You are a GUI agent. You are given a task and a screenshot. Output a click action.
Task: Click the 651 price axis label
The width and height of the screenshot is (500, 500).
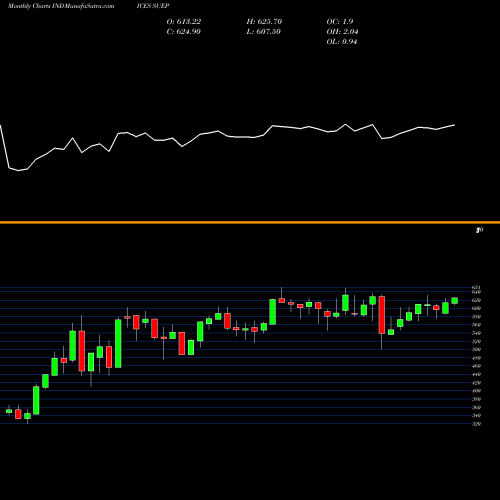(476, 287)
